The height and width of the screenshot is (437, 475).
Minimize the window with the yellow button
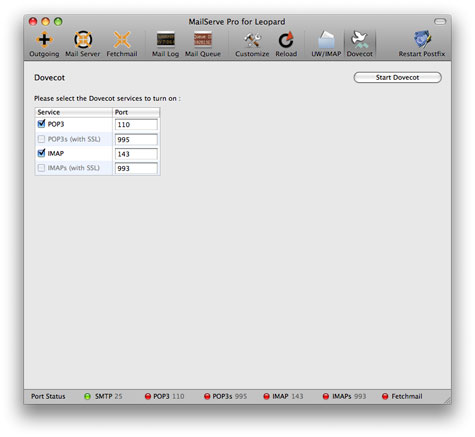point(46,22)
